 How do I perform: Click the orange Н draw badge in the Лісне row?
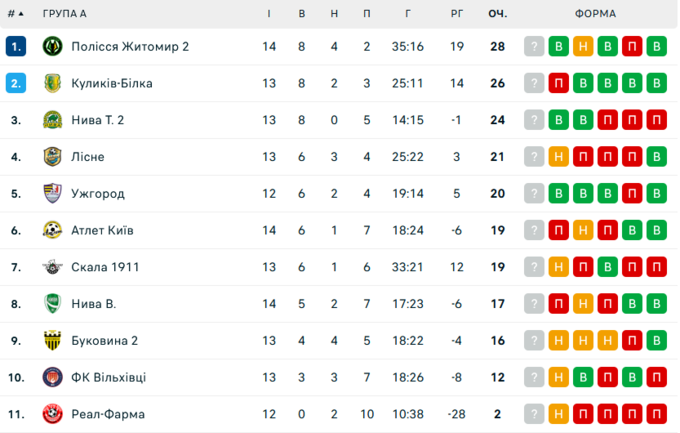559,157
